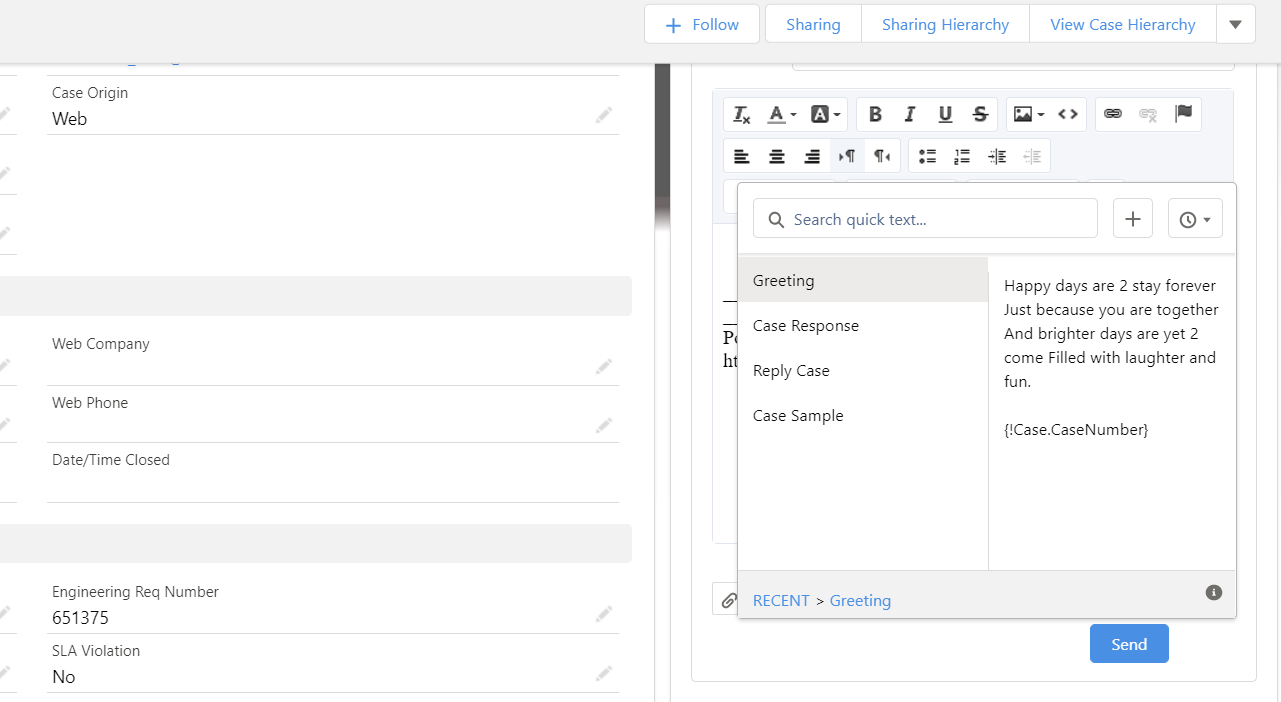Insert a bulleted list
This screenshot has width=1281, height=702.
tap(927, 156)
